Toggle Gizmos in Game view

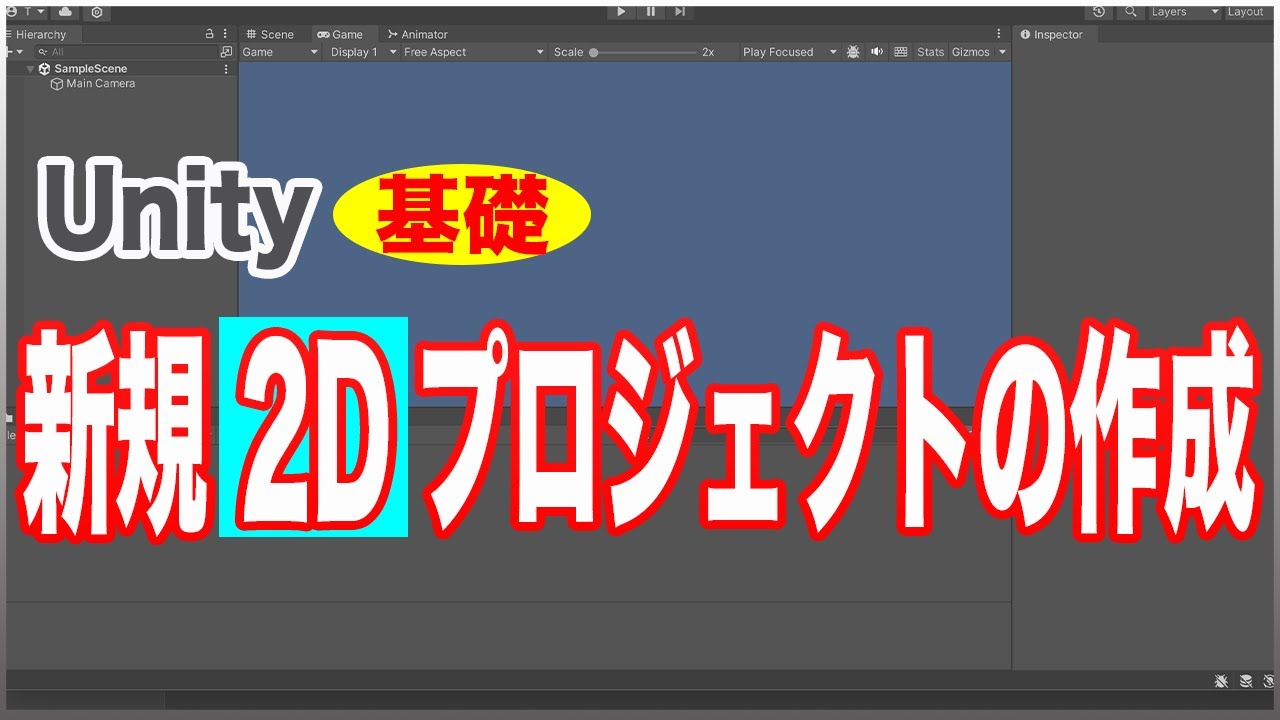(970, 52)
